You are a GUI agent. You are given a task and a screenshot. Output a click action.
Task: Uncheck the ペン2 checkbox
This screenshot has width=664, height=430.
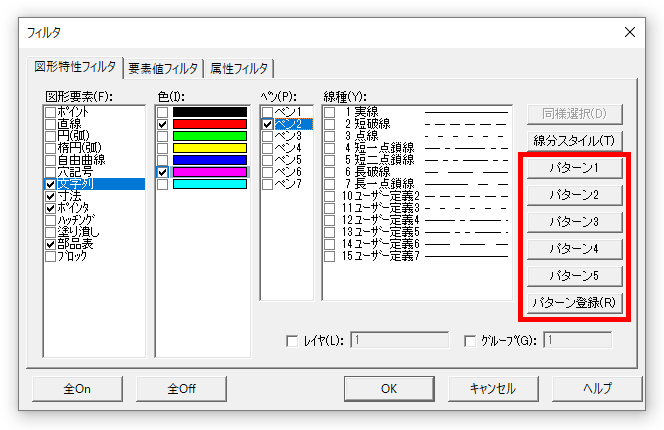[x=267, y=124]
